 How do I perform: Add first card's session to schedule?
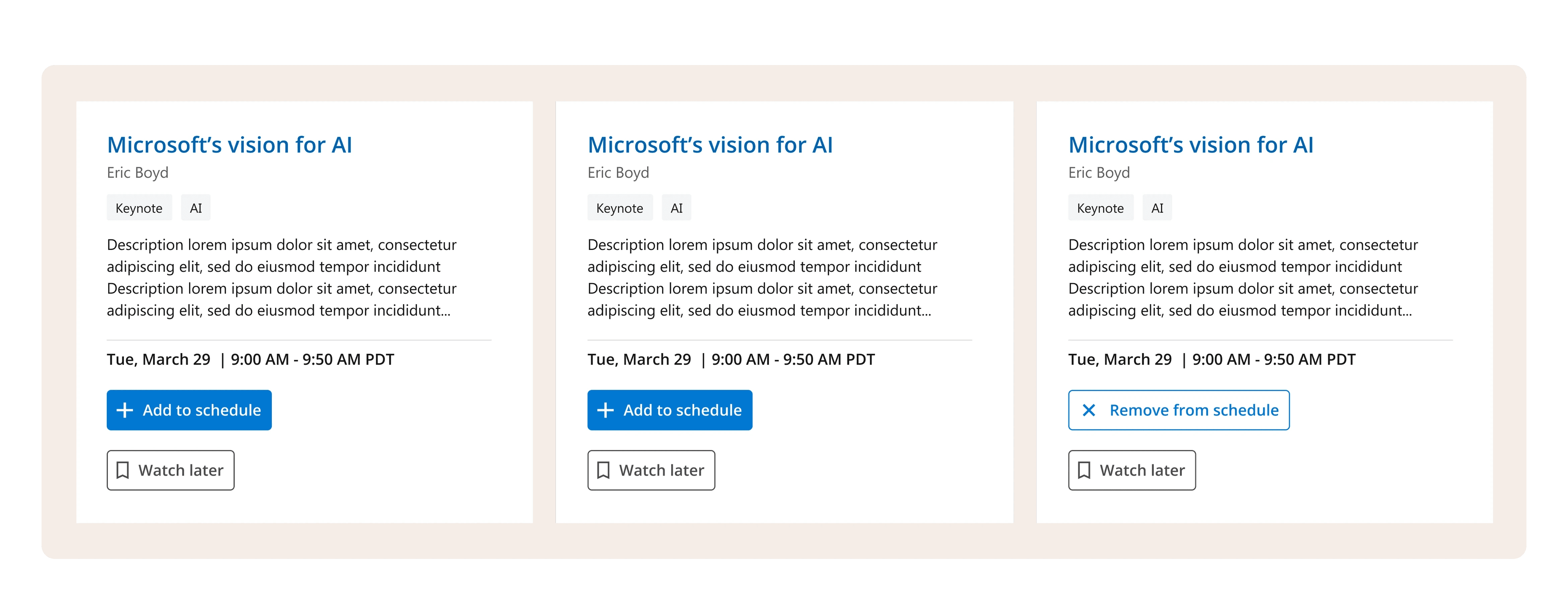189,410
